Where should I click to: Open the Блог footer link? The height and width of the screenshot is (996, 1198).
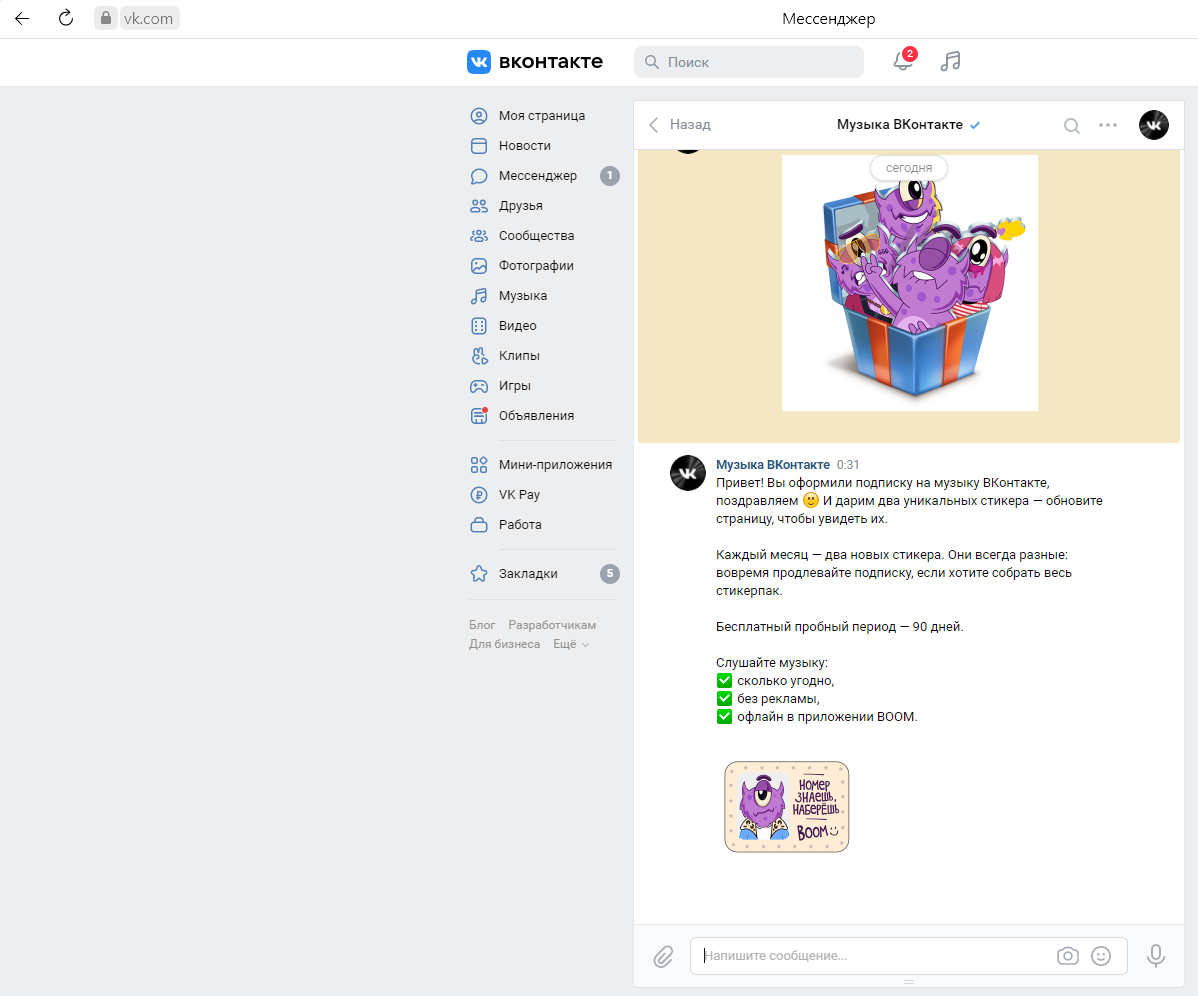482,625
